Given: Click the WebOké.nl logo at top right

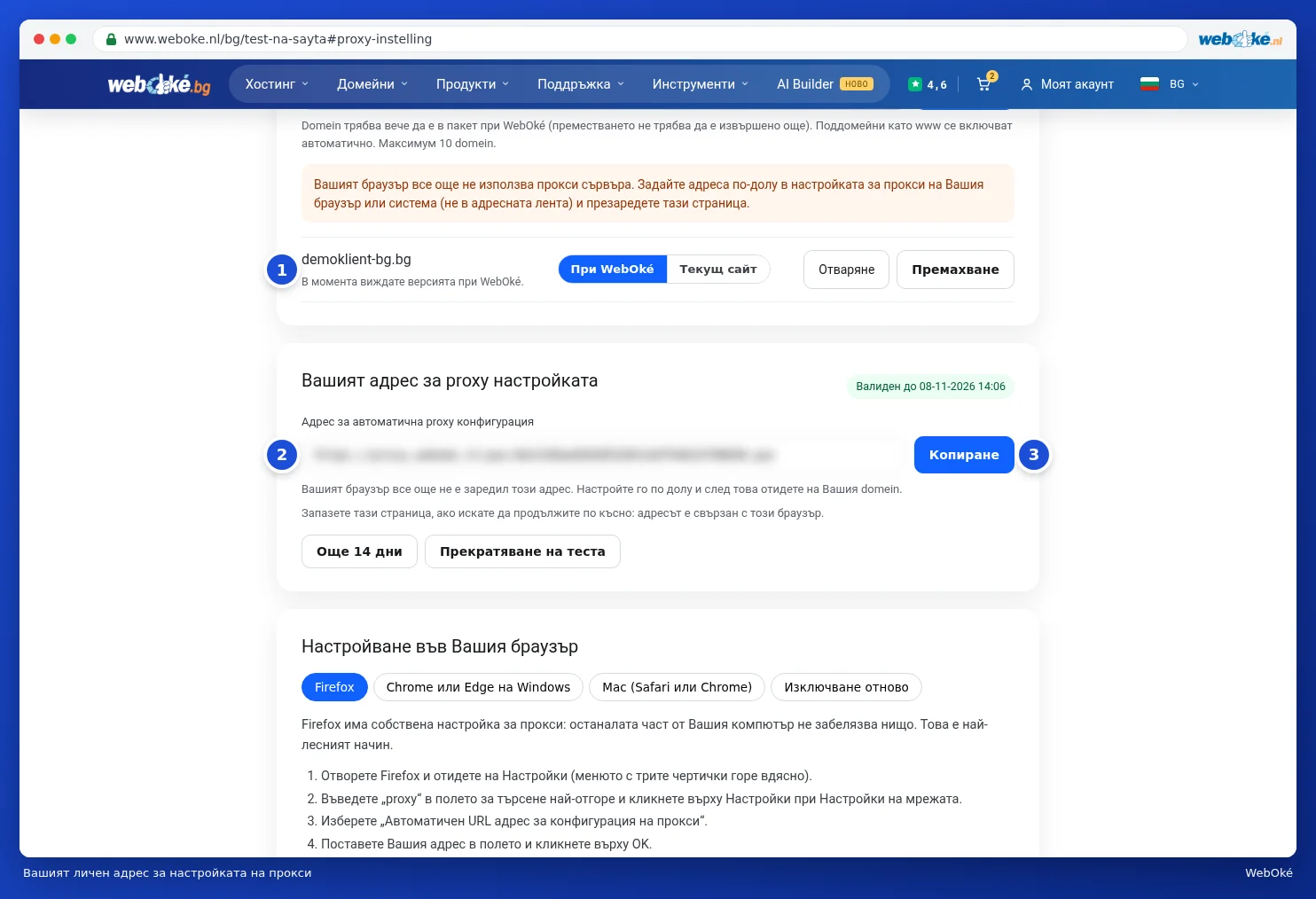Looking at the screenshot, I should pyautogui.click(x=1241, y=39).
